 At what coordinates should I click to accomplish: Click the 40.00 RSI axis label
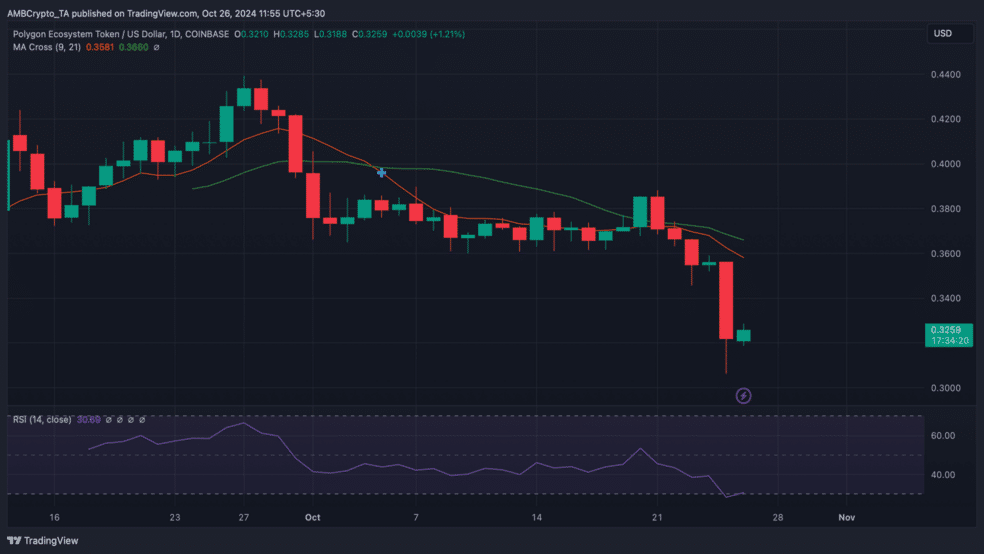pos(943,475)
